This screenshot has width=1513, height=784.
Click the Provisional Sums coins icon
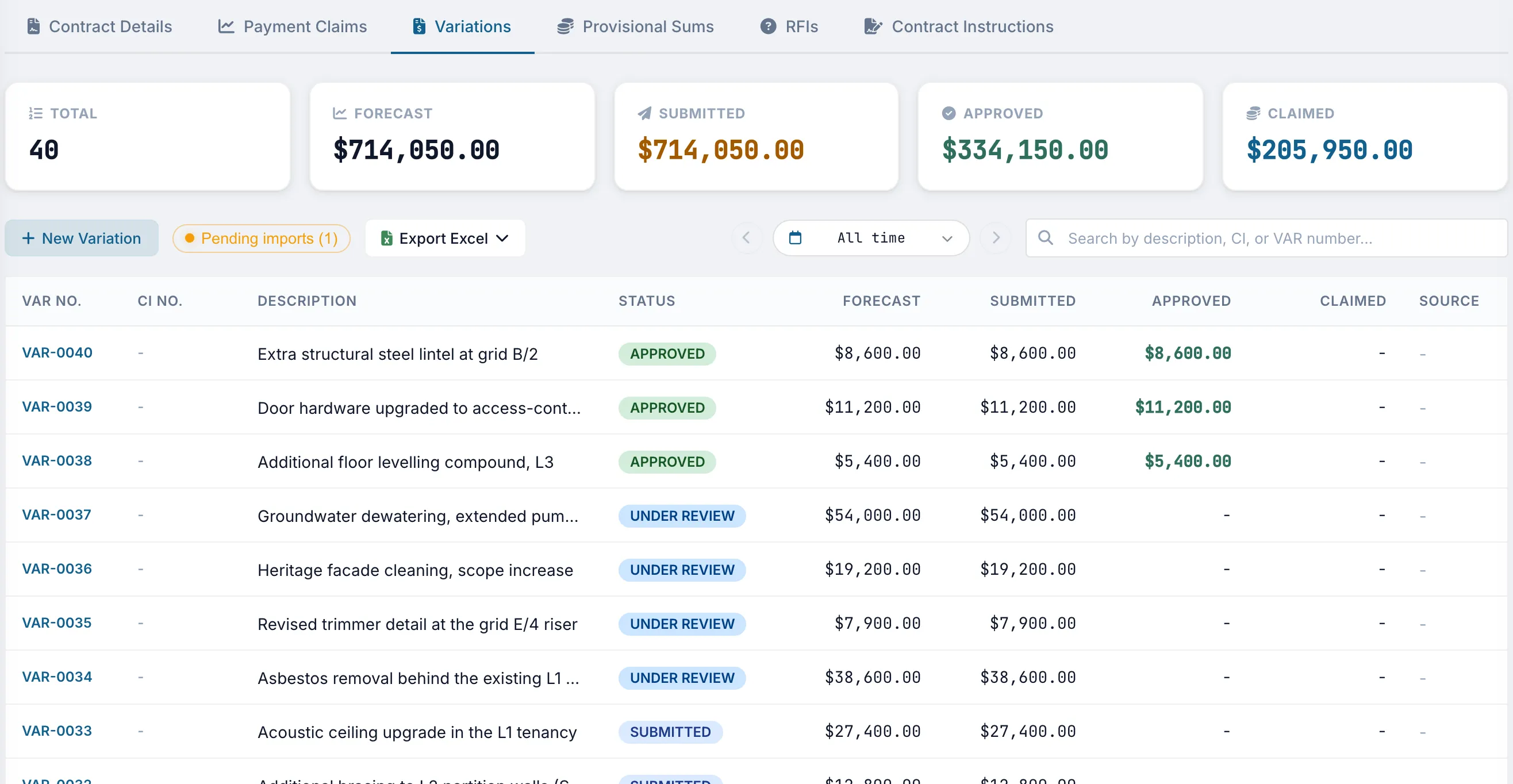coord(565,26)
